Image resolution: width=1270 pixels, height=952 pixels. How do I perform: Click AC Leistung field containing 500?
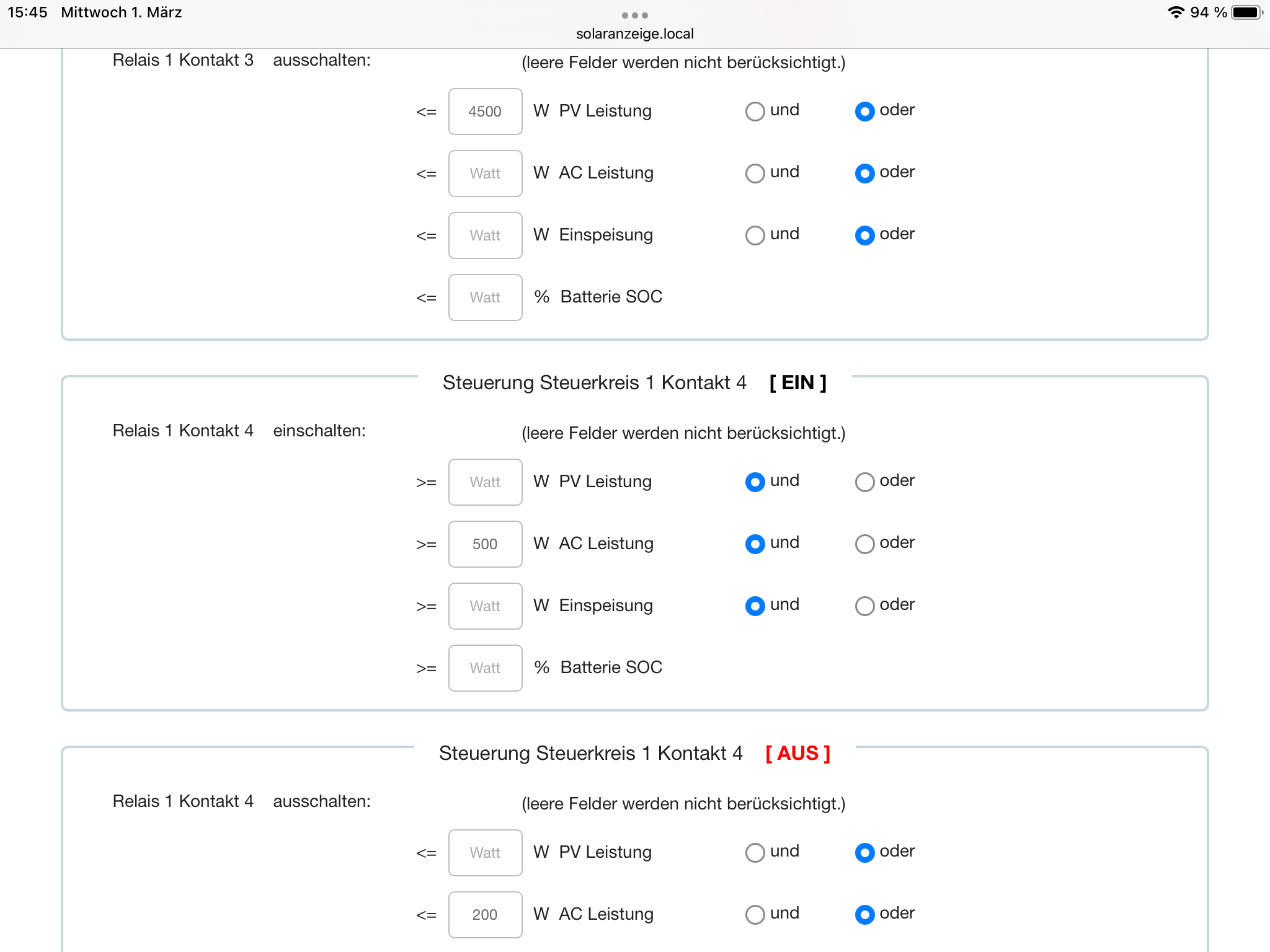pos(485,544)
